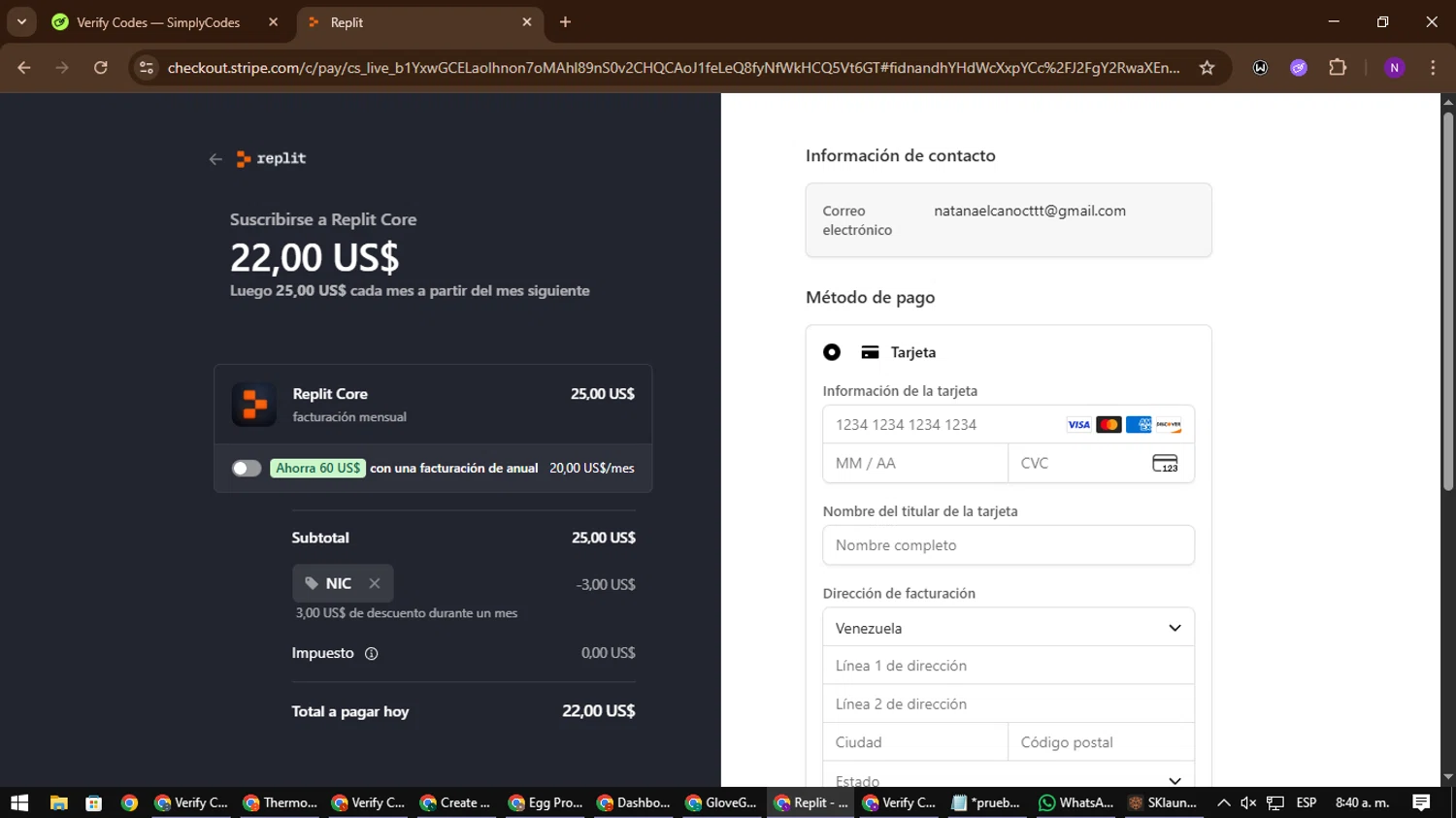Image resolution: width=1456 pixels, height=818 pixels.
Task: Click the CVC card hint icon
Action: click(1165, 464)
